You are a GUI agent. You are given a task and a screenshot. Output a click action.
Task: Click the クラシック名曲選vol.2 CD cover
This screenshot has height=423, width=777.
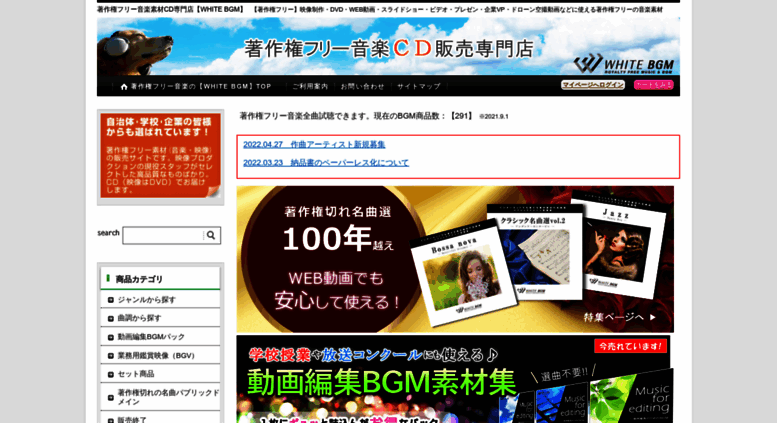[x=537, y=253]
